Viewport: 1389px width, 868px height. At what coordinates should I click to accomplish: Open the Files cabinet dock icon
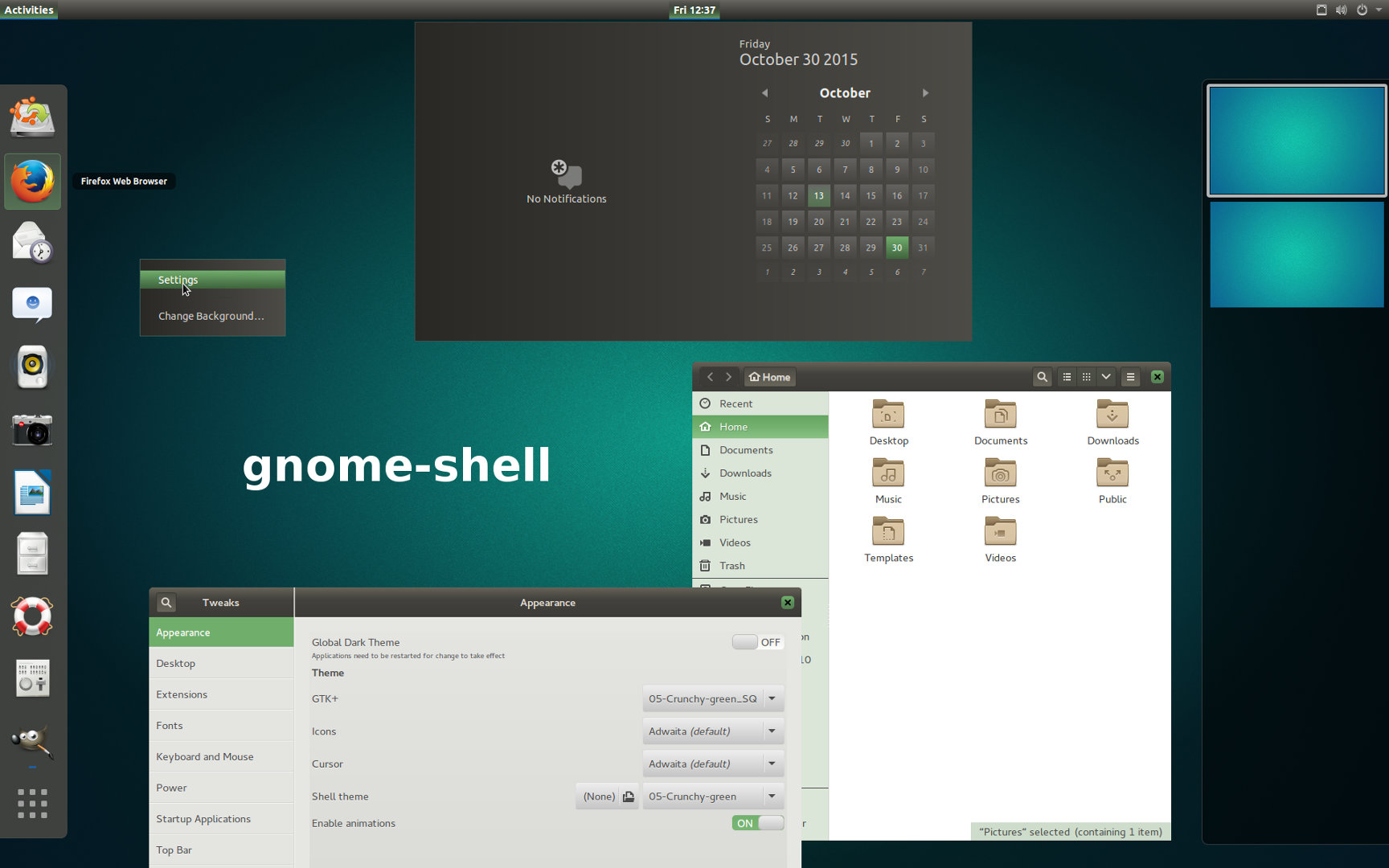point(32,554)
